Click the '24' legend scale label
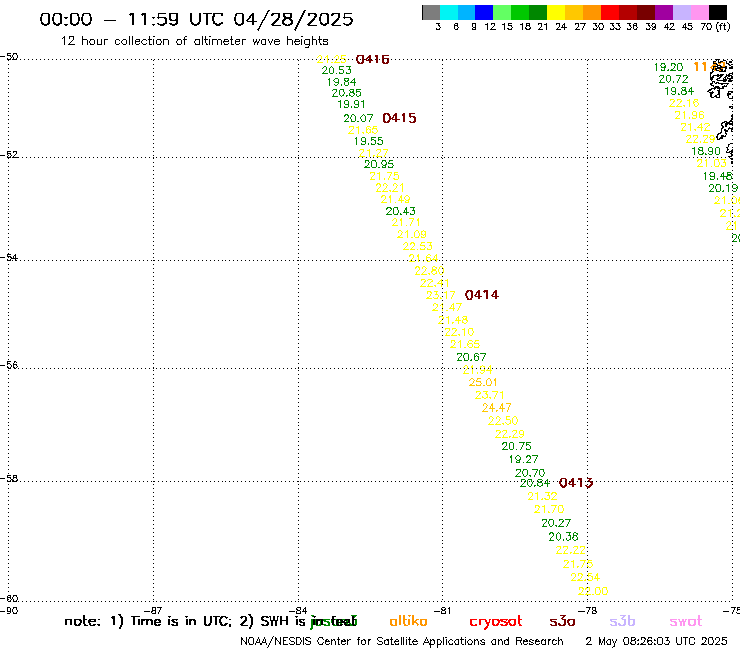Screen dimensions: 740x650 561,27
